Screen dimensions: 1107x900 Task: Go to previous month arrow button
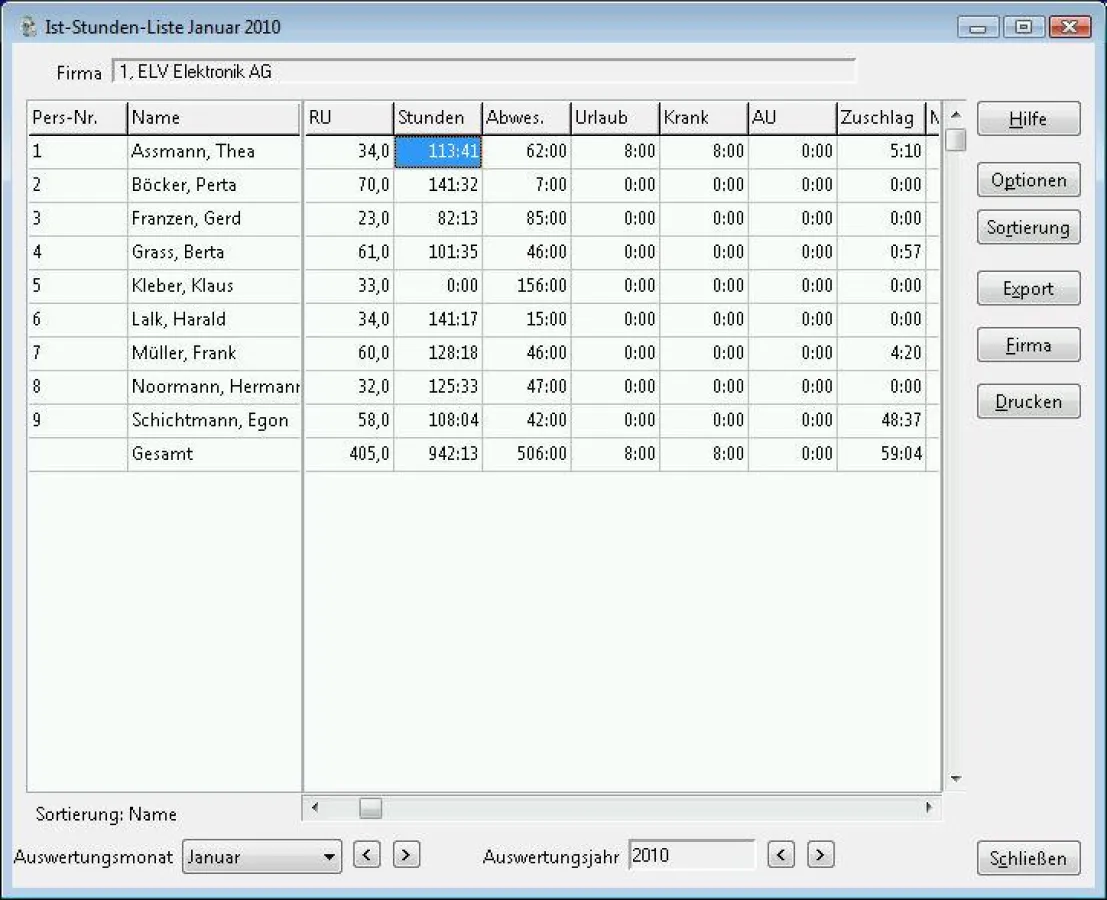367,856
